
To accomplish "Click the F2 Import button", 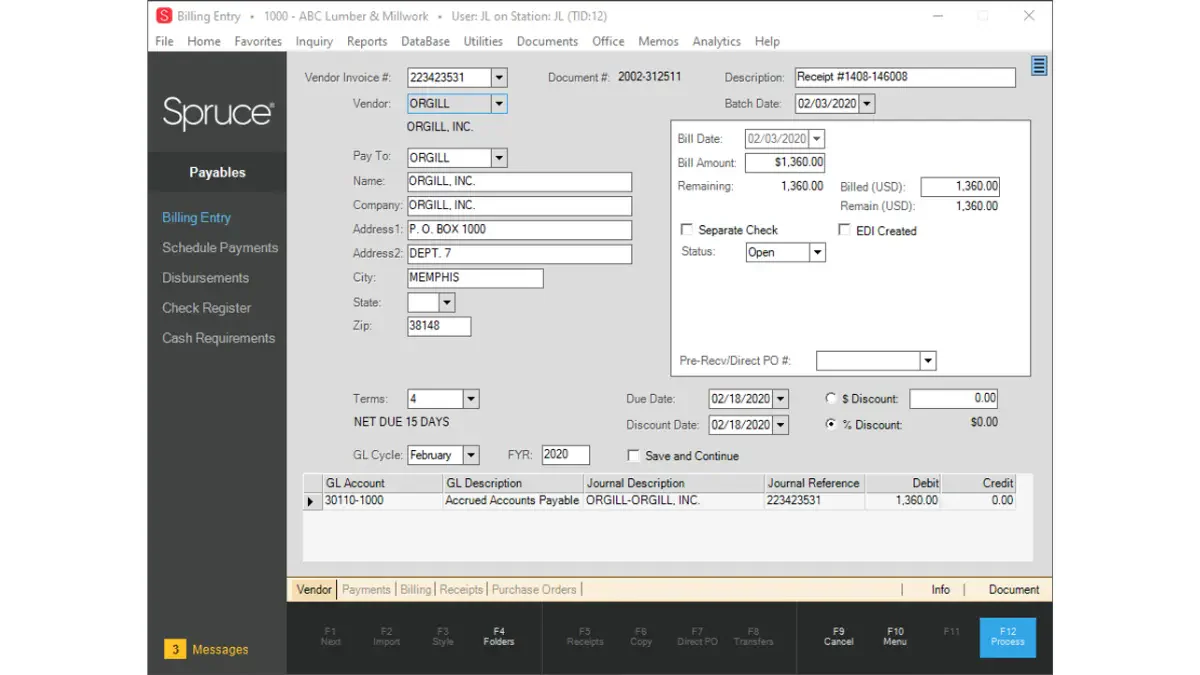I will 387,637.
